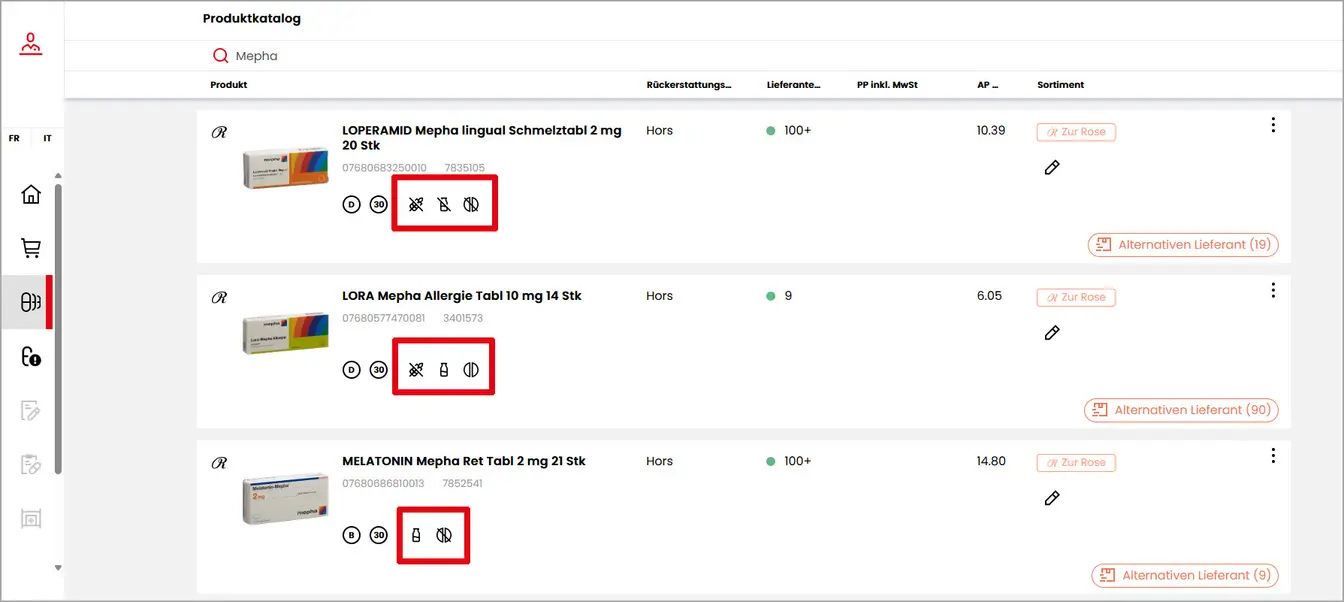The height and width of the screenshot is (602, 1344).
Task: Open the shelf storage icon in the sidebar
Action: [31, 518]
